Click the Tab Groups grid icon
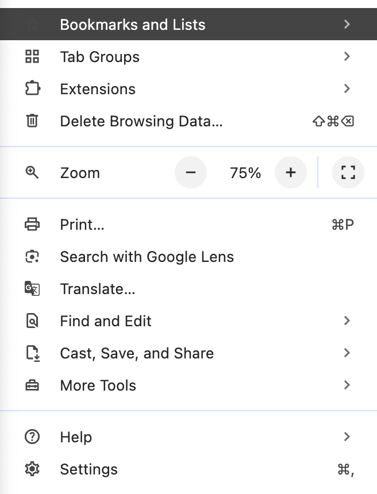This screenshot has height=494, width=377. click(x=32, y=56)
